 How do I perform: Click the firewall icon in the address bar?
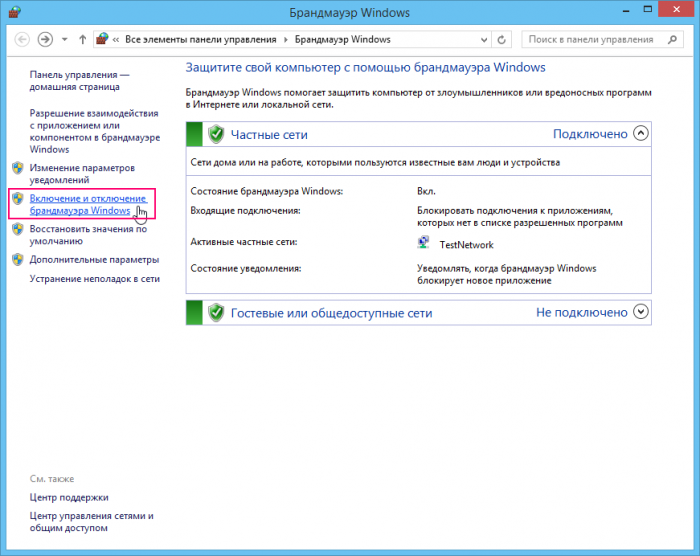pyautogui.click(x=102, y=39)
